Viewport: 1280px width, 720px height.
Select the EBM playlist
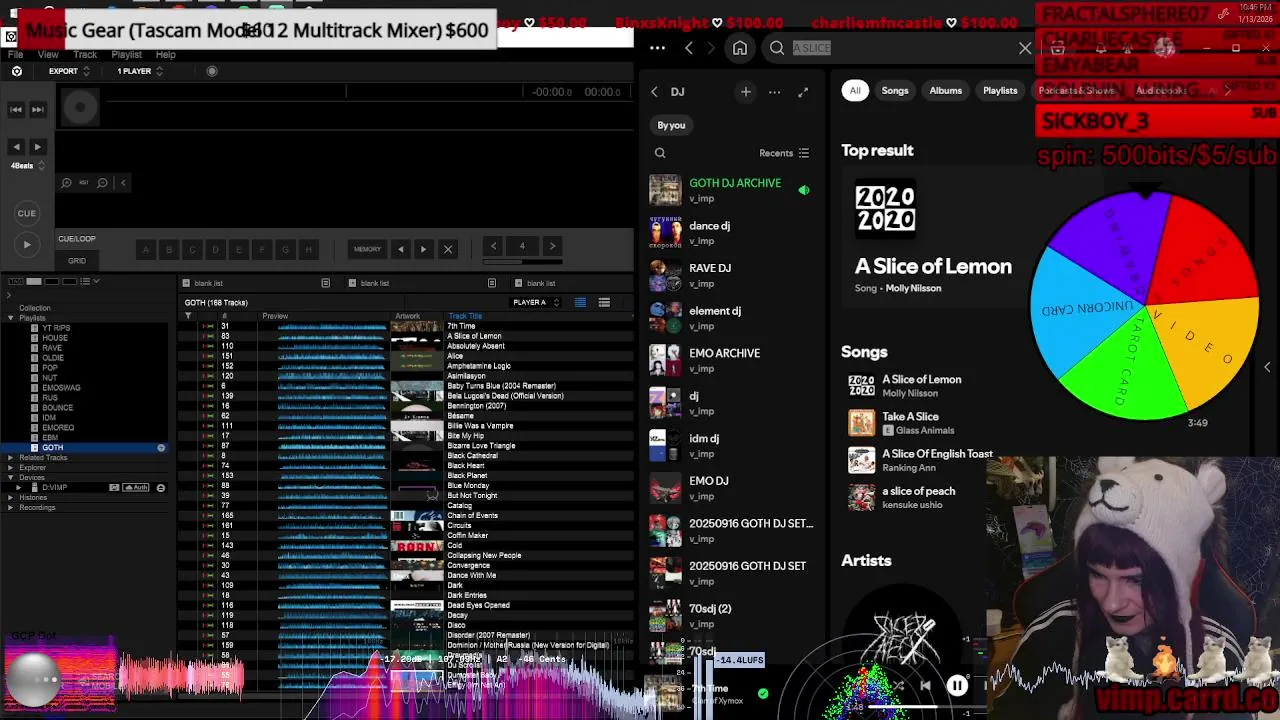pos(49,438)
